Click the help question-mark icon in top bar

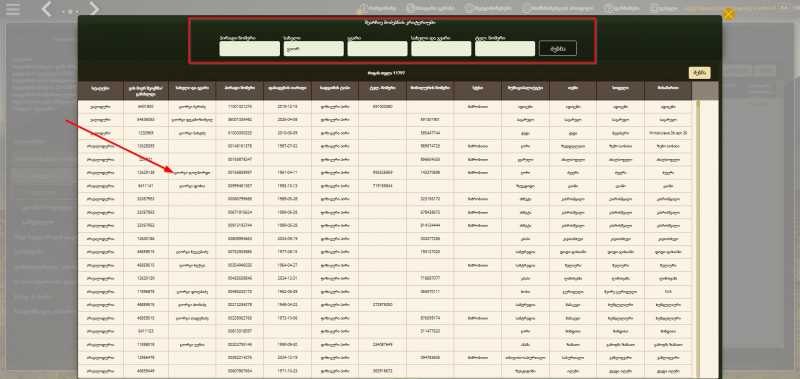[x=608, y=8]
